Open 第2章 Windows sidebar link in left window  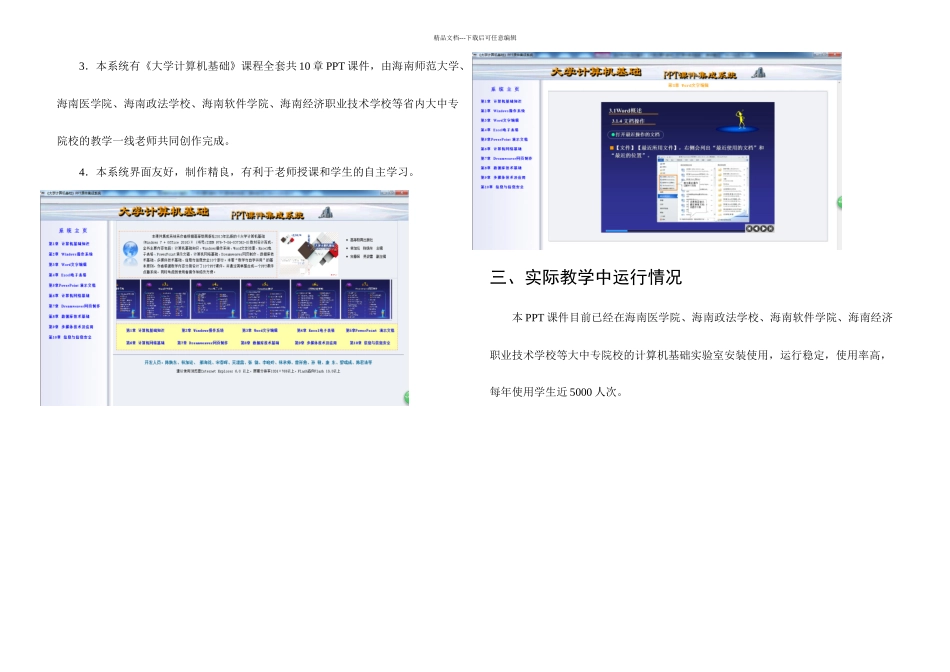[70, 254]
